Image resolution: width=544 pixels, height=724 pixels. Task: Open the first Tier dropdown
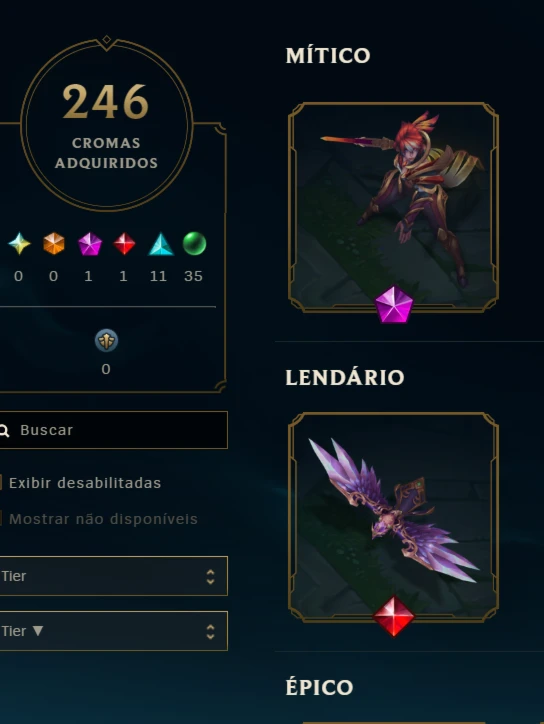pos(113,576)
